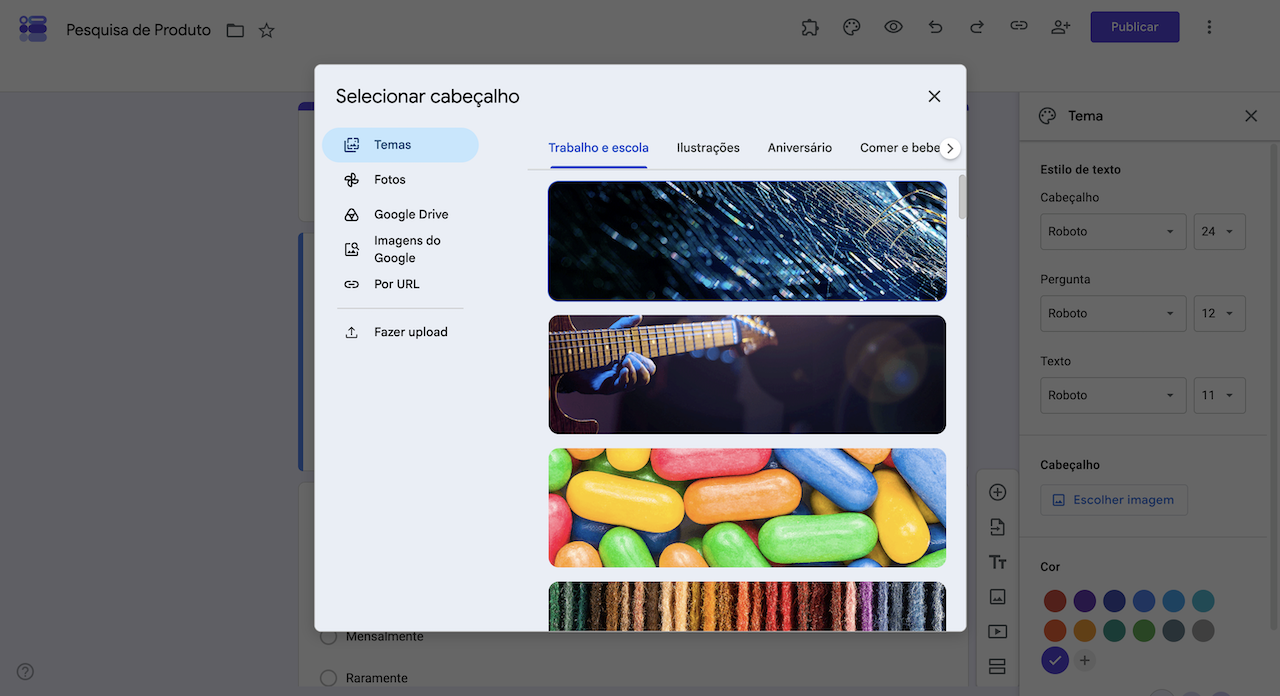Screen dimensions: 1280x696
Task: Pick the blue light streaks header image
Action: pyautogui.click(x=747, y=241)
